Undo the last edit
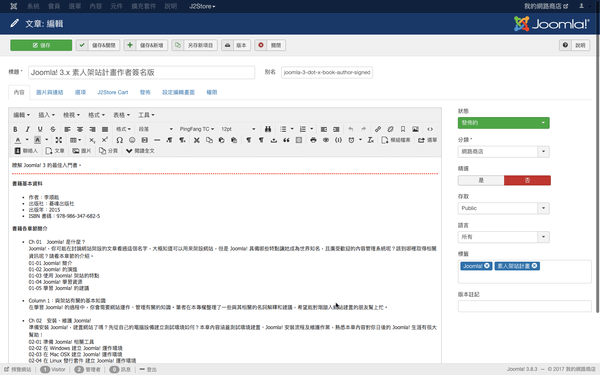 [x=351, y=129]
